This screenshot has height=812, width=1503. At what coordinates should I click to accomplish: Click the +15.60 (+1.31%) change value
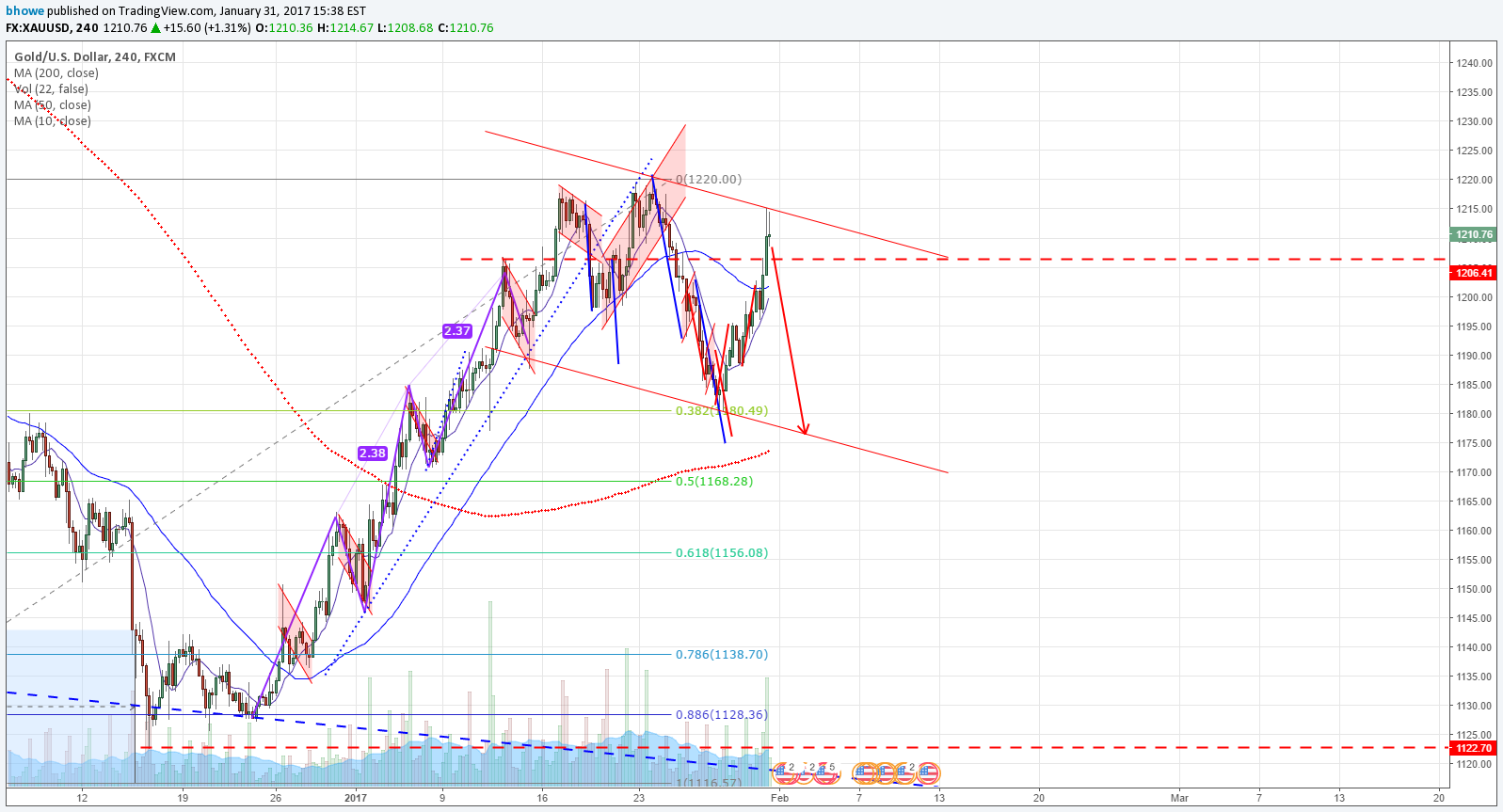[x=207, y=28]
